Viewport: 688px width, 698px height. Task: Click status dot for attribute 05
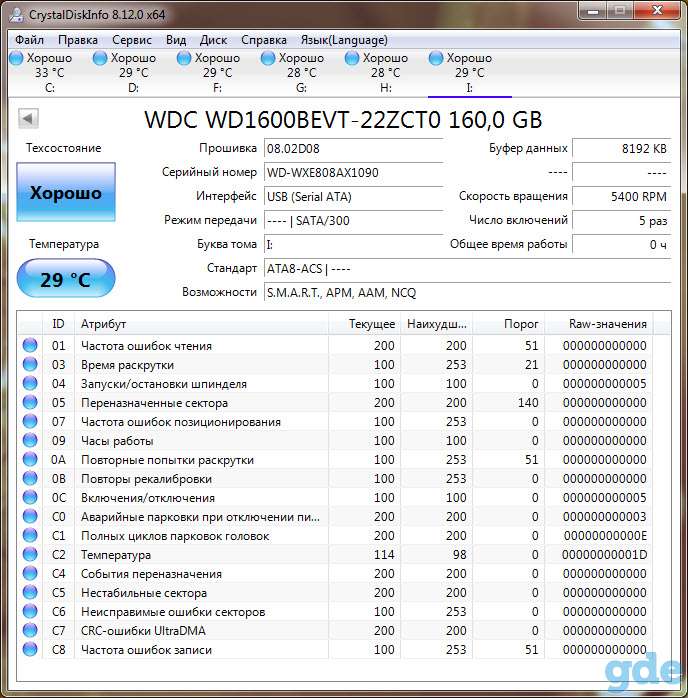pyautogui.click(x=30, y=402)
